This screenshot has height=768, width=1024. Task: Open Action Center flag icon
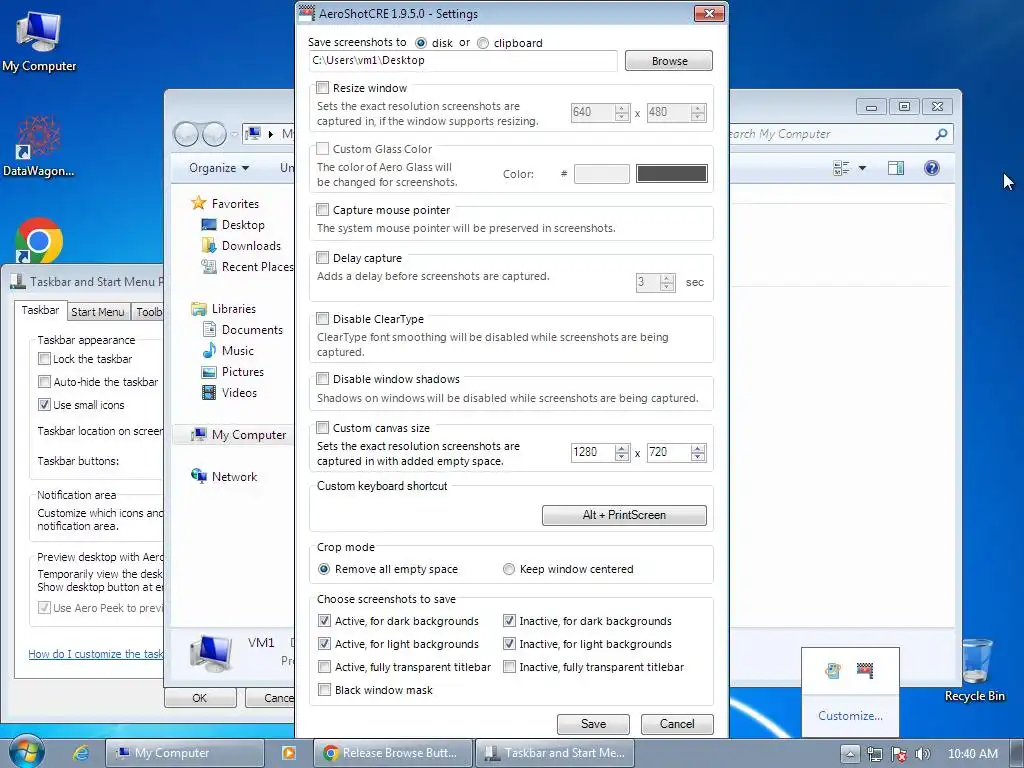899,754
